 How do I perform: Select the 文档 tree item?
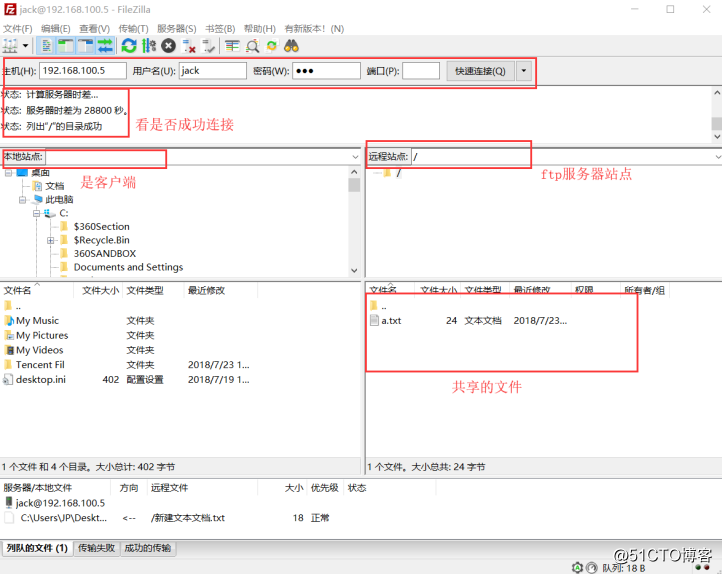click(x=55, y=186)
